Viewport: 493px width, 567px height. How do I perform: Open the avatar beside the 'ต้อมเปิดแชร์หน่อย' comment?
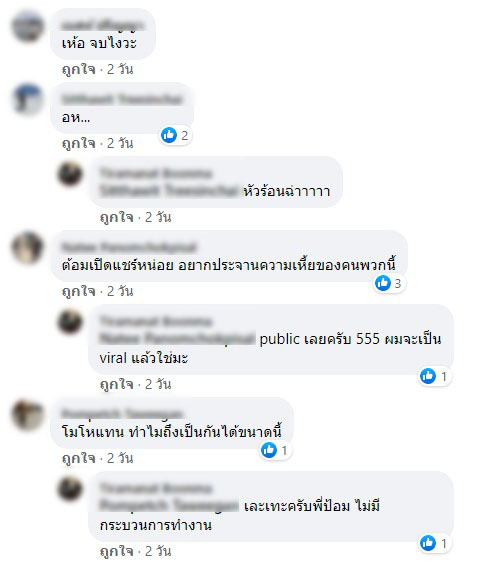click(28, 248)
